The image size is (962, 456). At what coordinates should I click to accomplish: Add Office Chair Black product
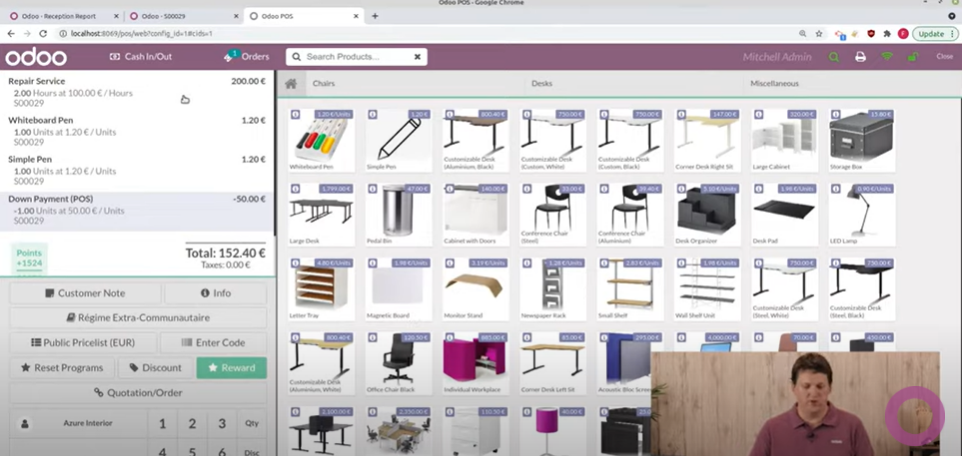[398, 363]
